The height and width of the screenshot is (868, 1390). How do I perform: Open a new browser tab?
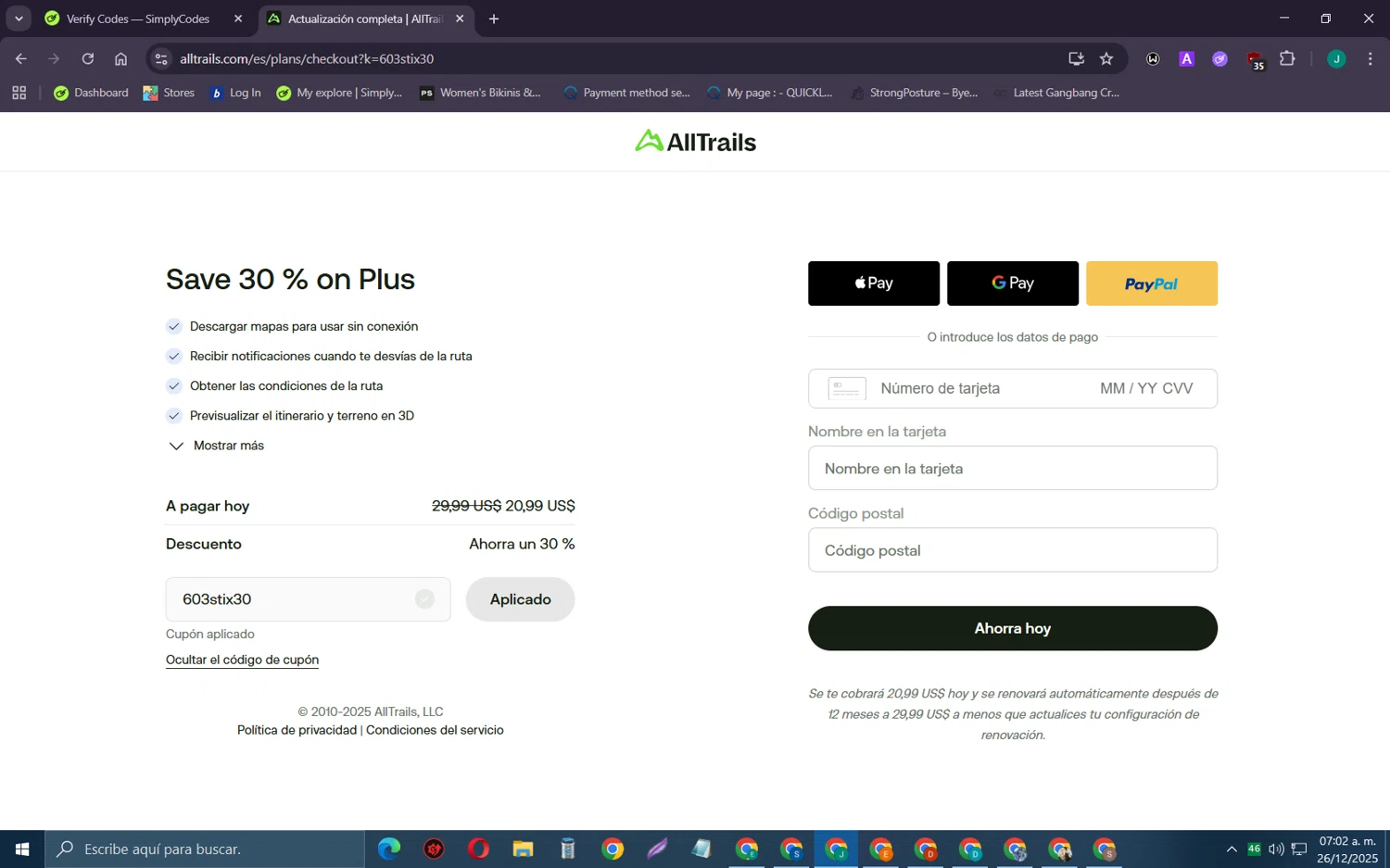click(494, 19)
